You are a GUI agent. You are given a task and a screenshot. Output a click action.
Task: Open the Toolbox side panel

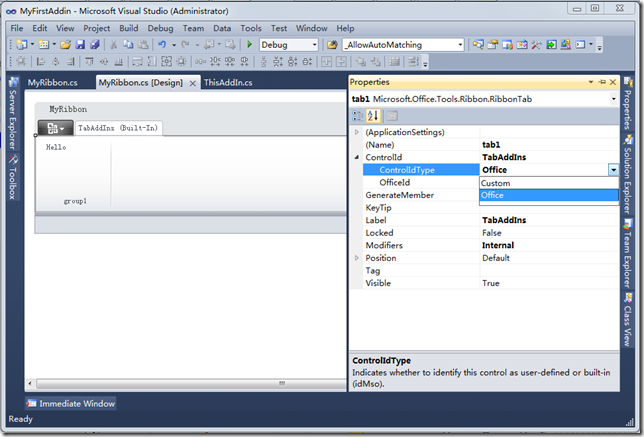click(x=13, y=177)
